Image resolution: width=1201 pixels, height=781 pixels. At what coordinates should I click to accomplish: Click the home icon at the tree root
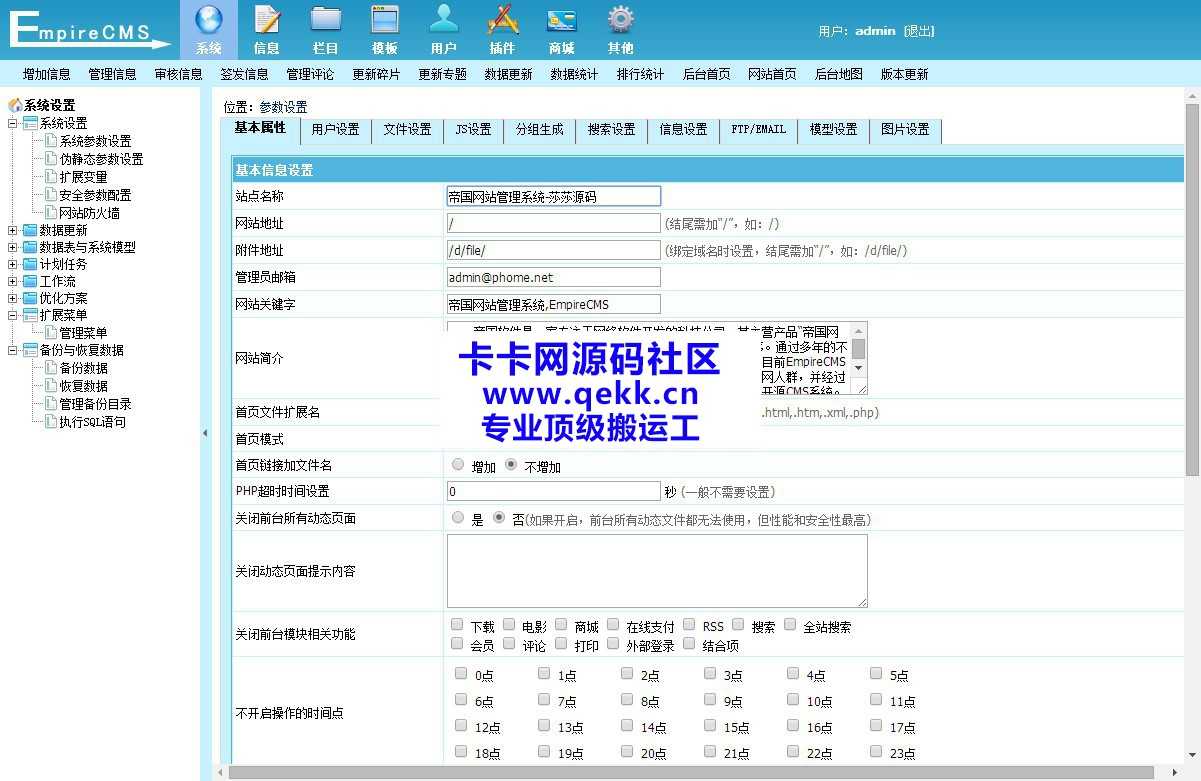coord(15,105)
